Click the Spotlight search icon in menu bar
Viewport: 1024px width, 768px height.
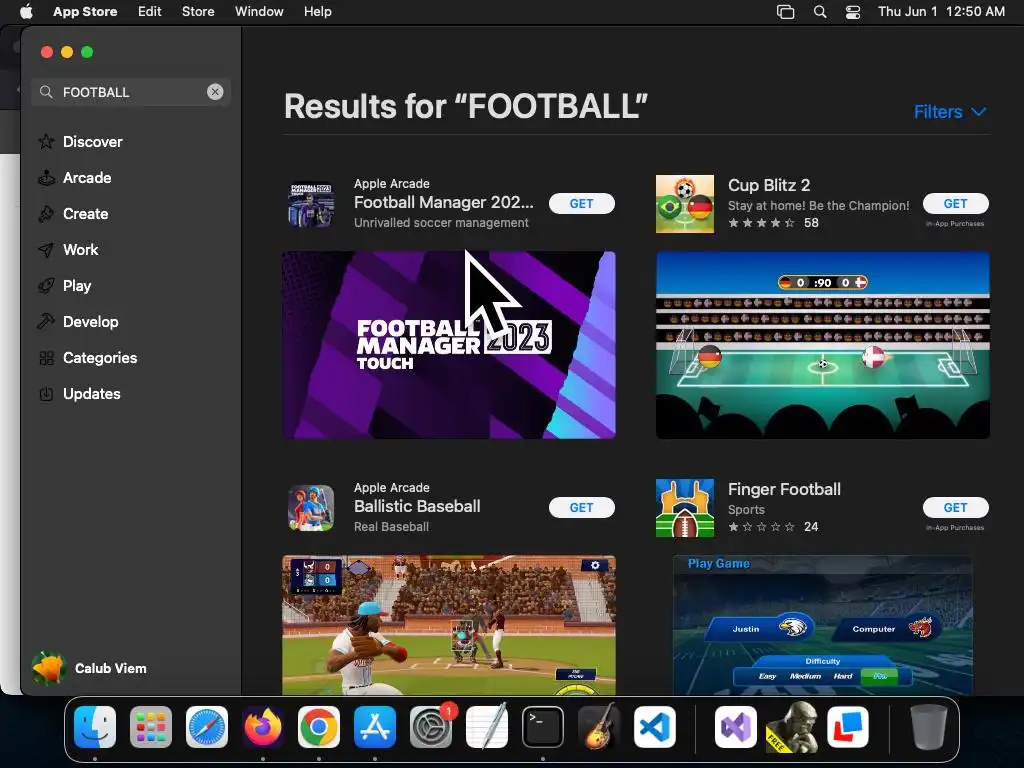pos(820,11)
